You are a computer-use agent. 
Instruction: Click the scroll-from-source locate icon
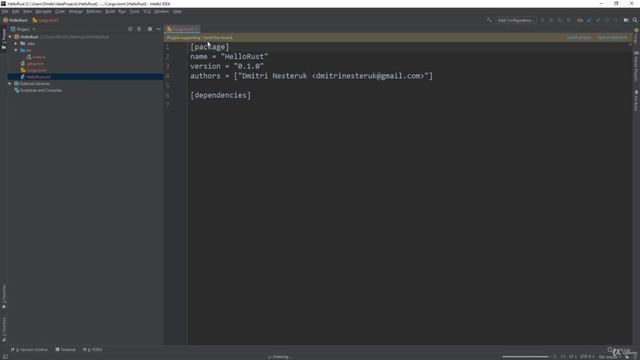pos(130,29)
